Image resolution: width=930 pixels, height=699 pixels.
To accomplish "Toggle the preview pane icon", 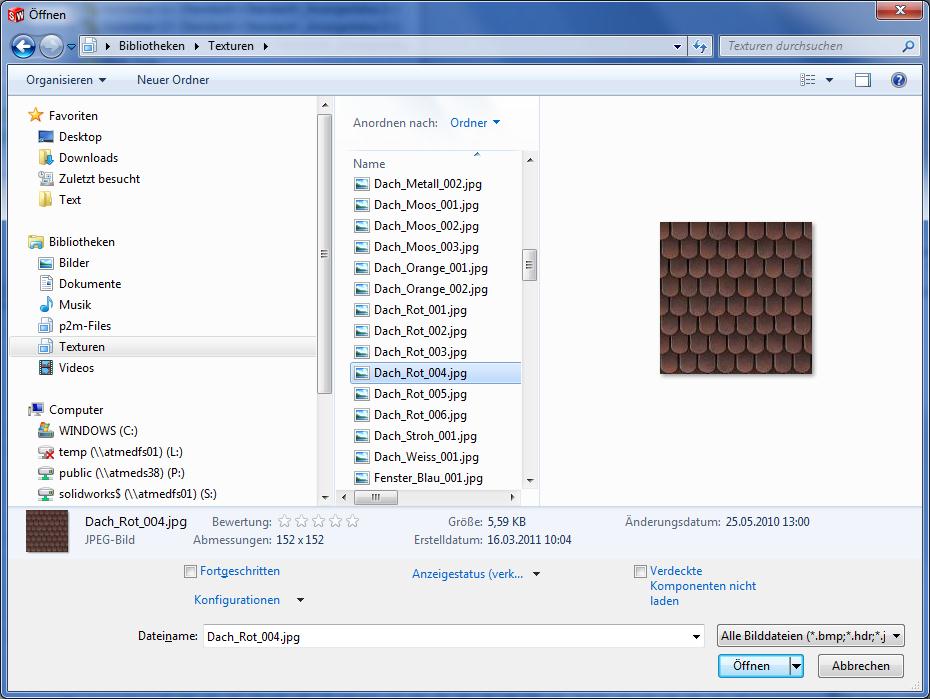I will tap(862, 80).
